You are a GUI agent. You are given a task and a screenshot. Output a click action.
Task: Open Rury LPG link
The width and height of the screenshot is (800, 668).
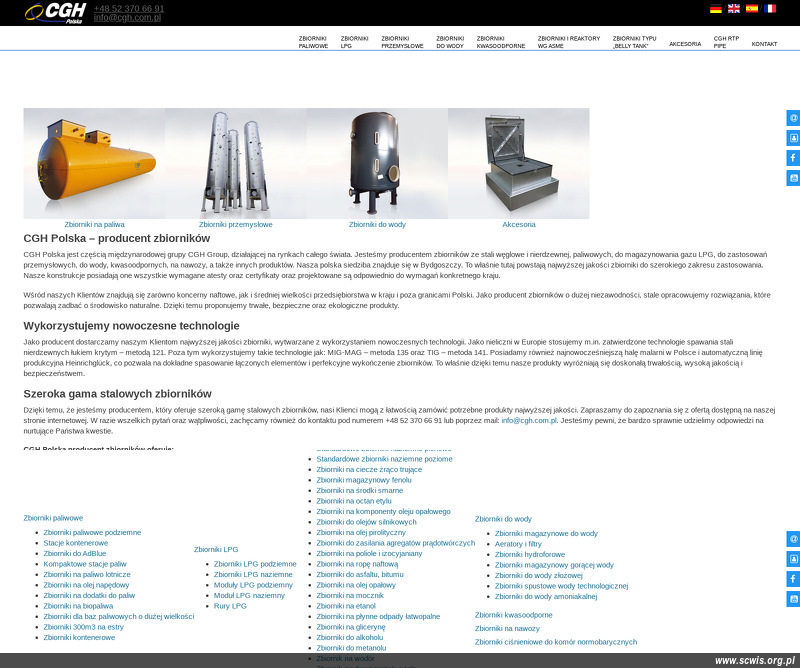click(230, 606)
